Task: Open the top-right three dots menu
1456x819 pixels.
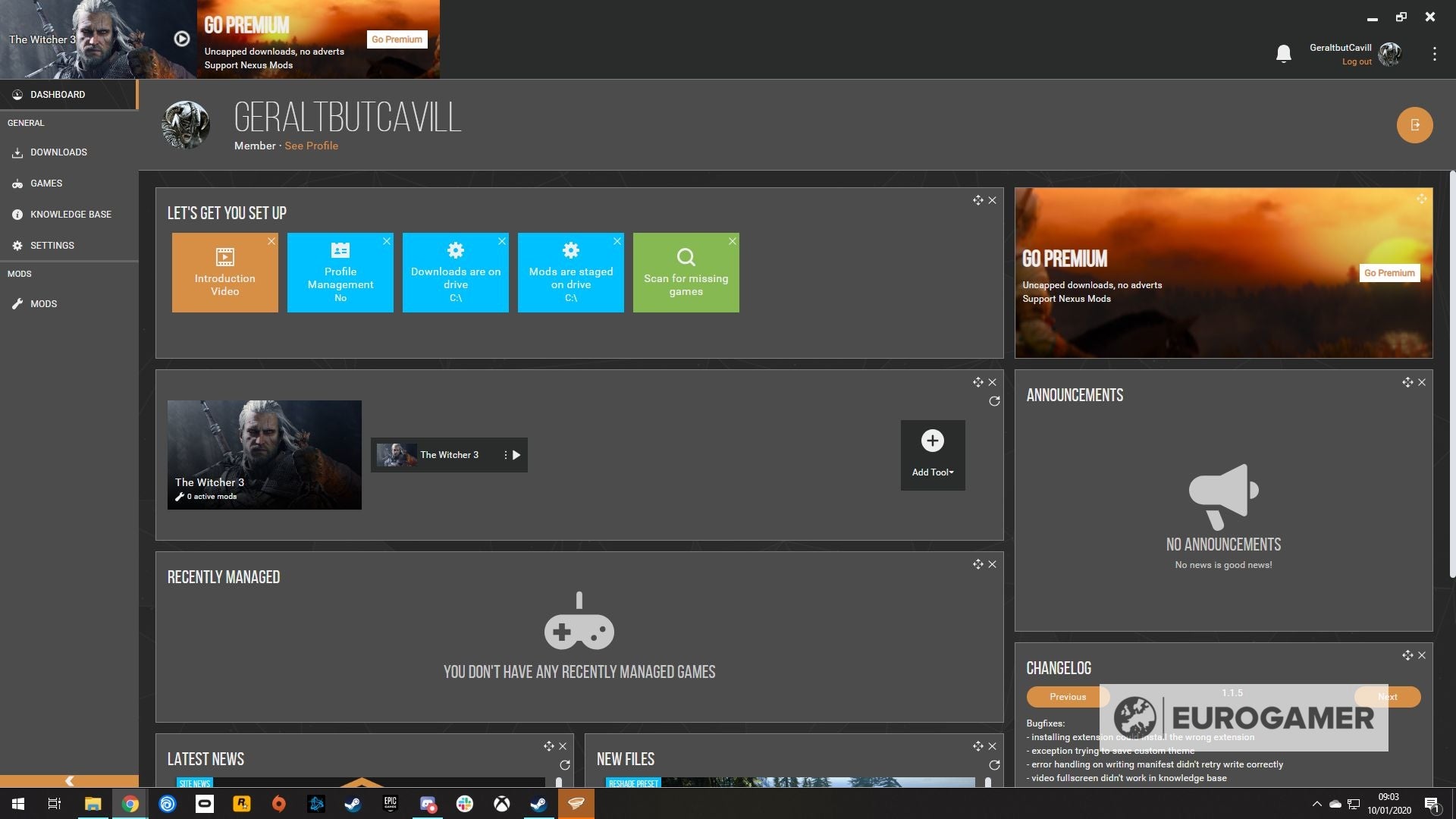Action: pos(1433,54)
